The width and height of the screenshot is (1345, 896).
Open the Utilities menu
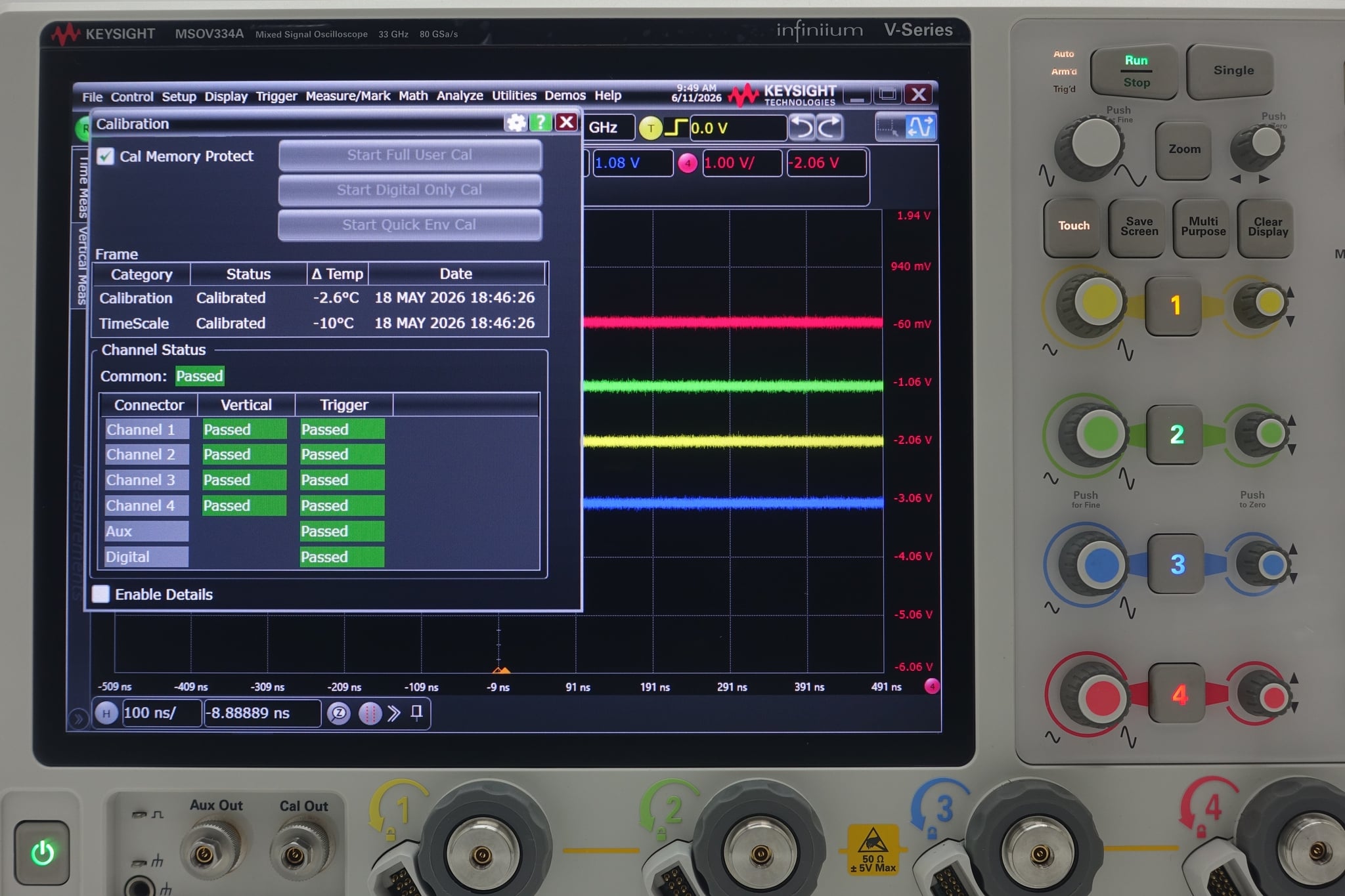pyautogui.click(x=514, y=95)
